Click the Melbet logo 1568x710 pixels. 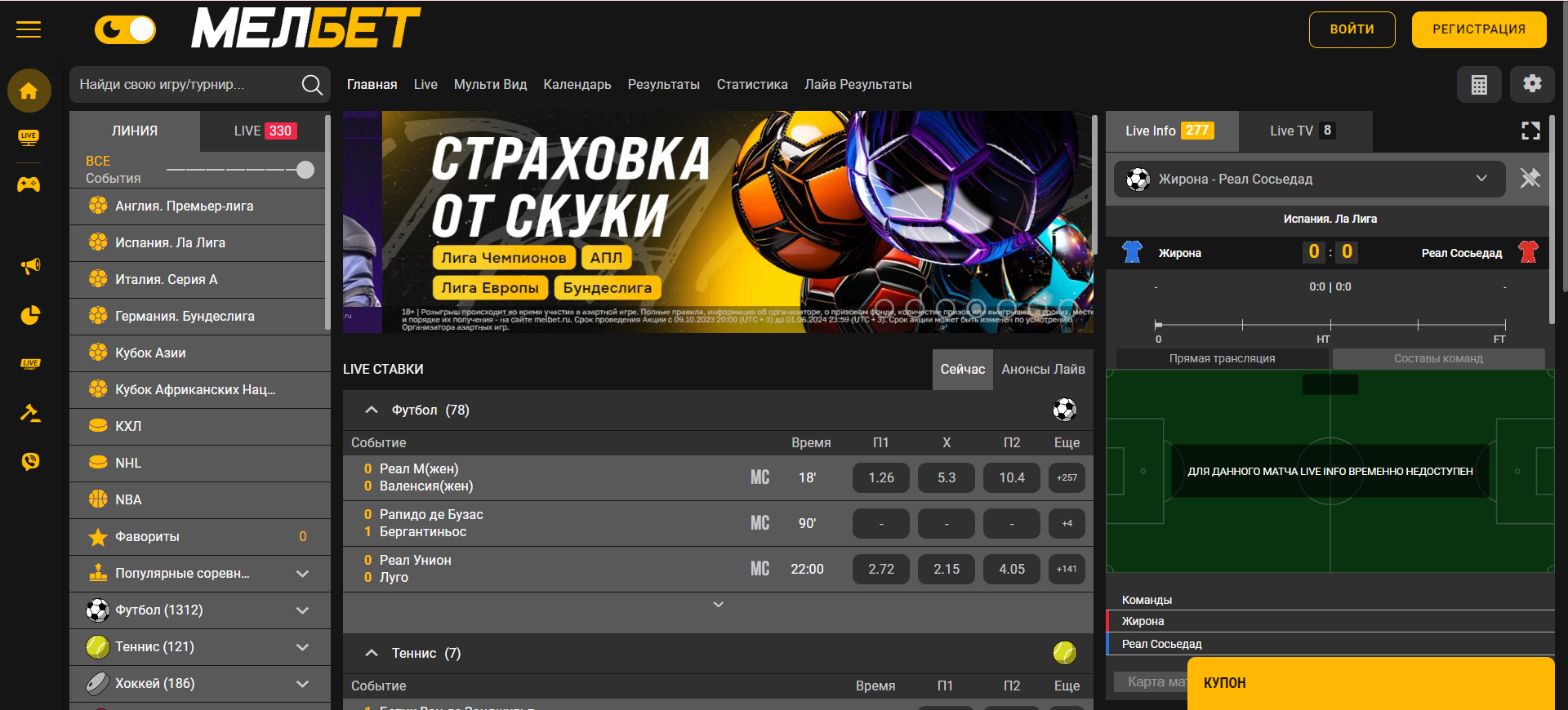pyautogui.click(x=305, y=29)
